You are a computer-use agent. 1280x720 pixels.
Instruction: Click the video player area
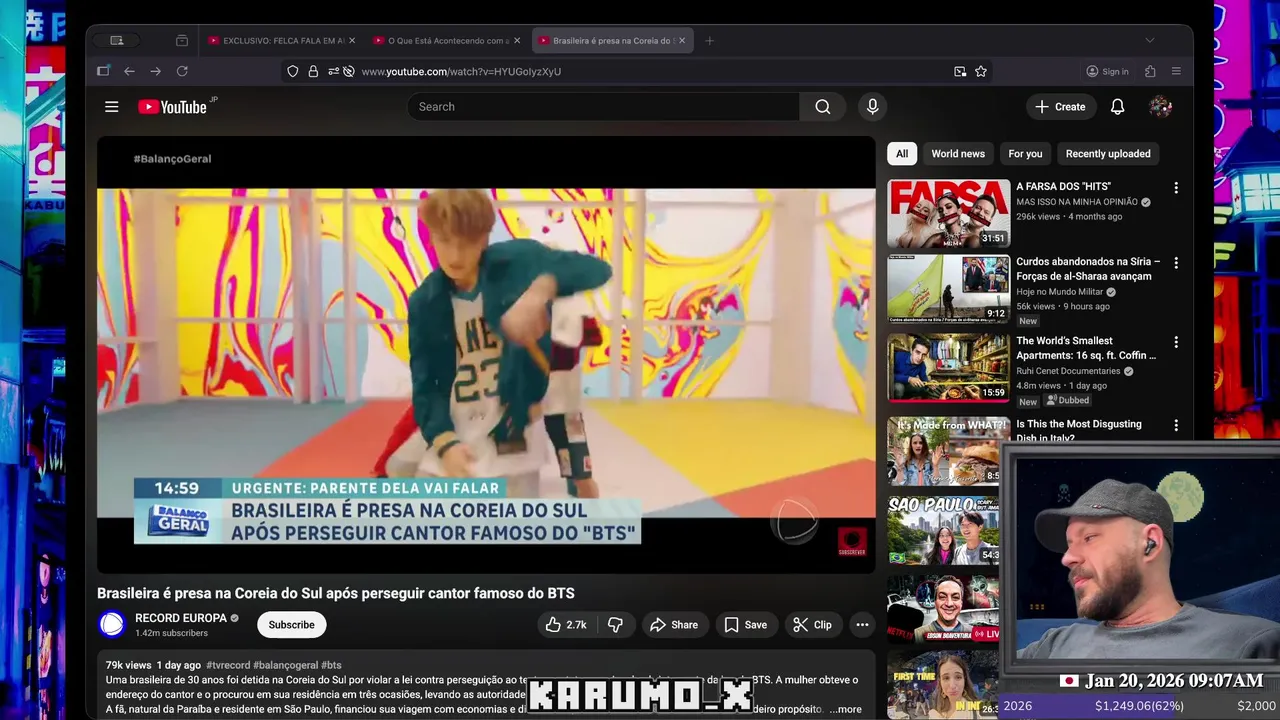click(x=486, y=355)
